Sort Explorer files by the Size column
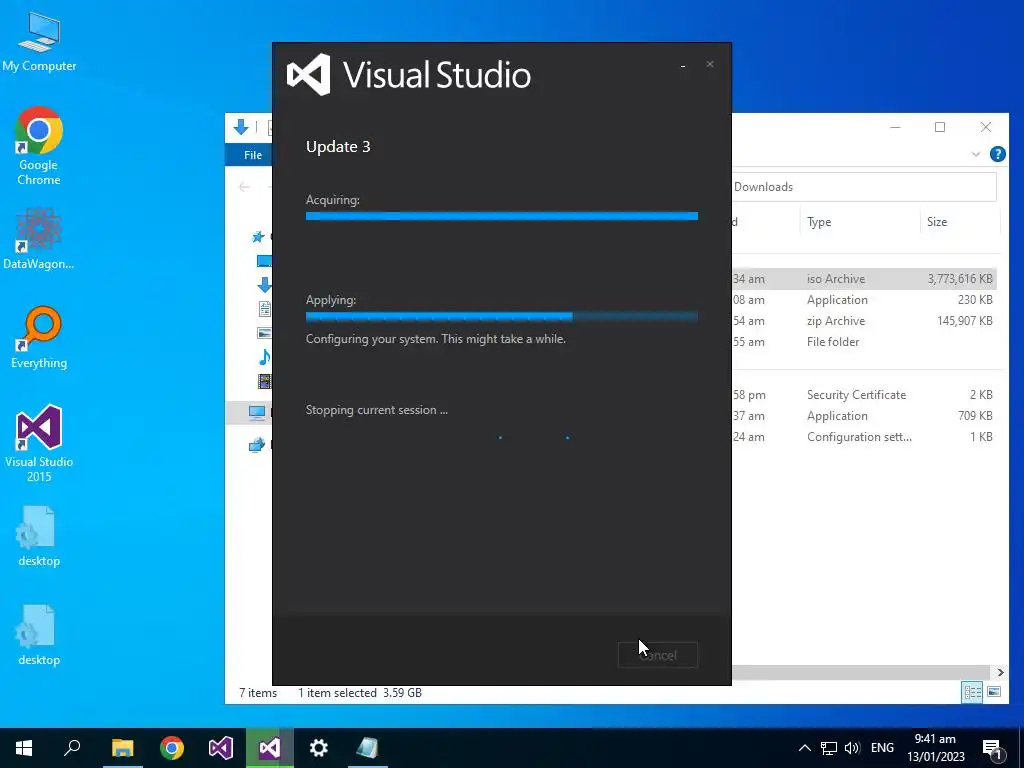 (959, 222)
